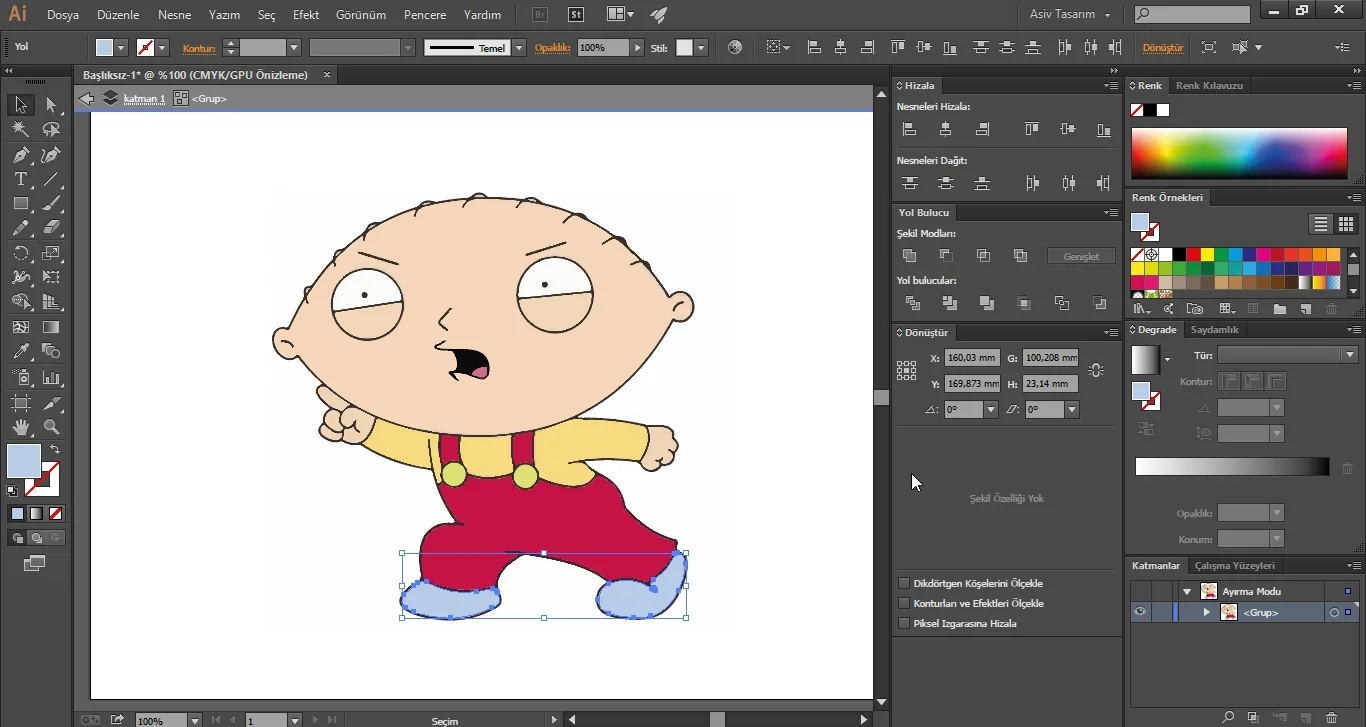Click the None color mode button in toolbox

click(x=56, y=514)
